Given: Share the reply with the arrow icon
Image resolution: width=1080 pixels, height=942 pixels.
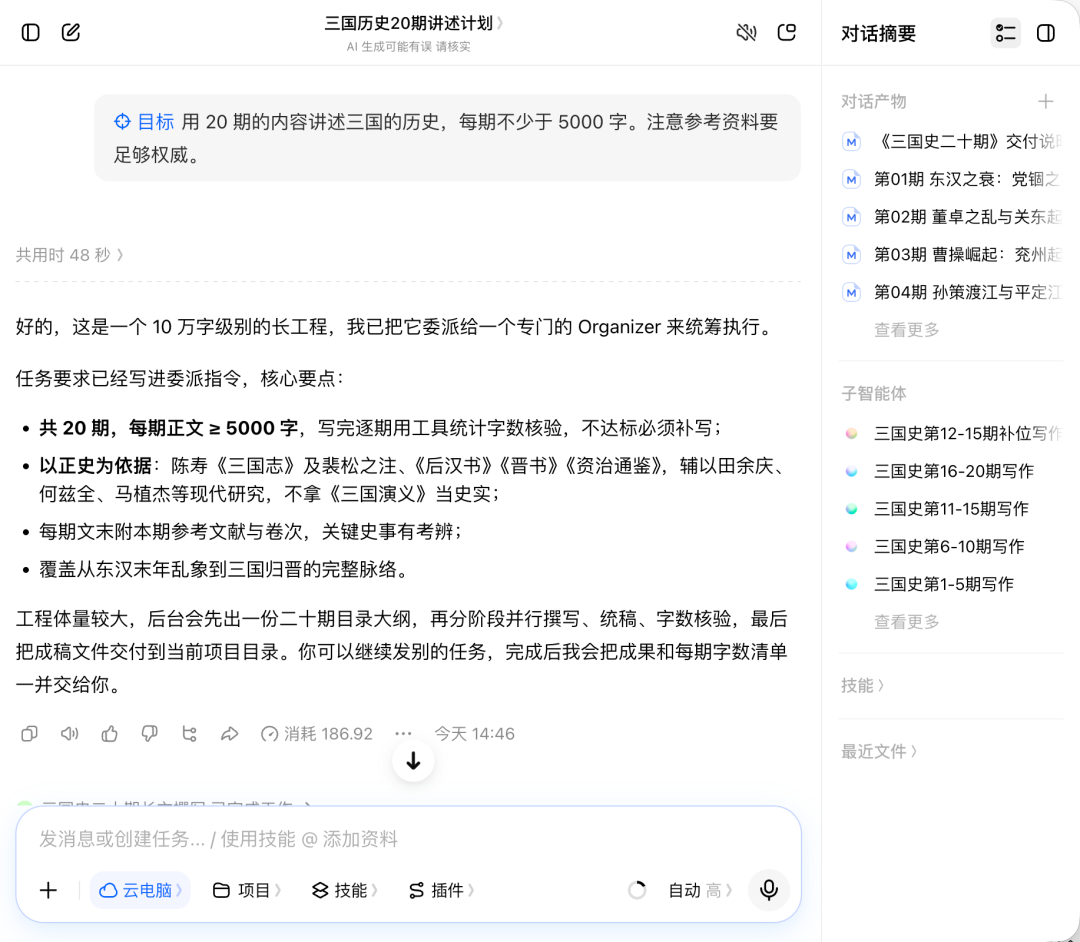Looking at the screenshot, I should tap(229, 733).
